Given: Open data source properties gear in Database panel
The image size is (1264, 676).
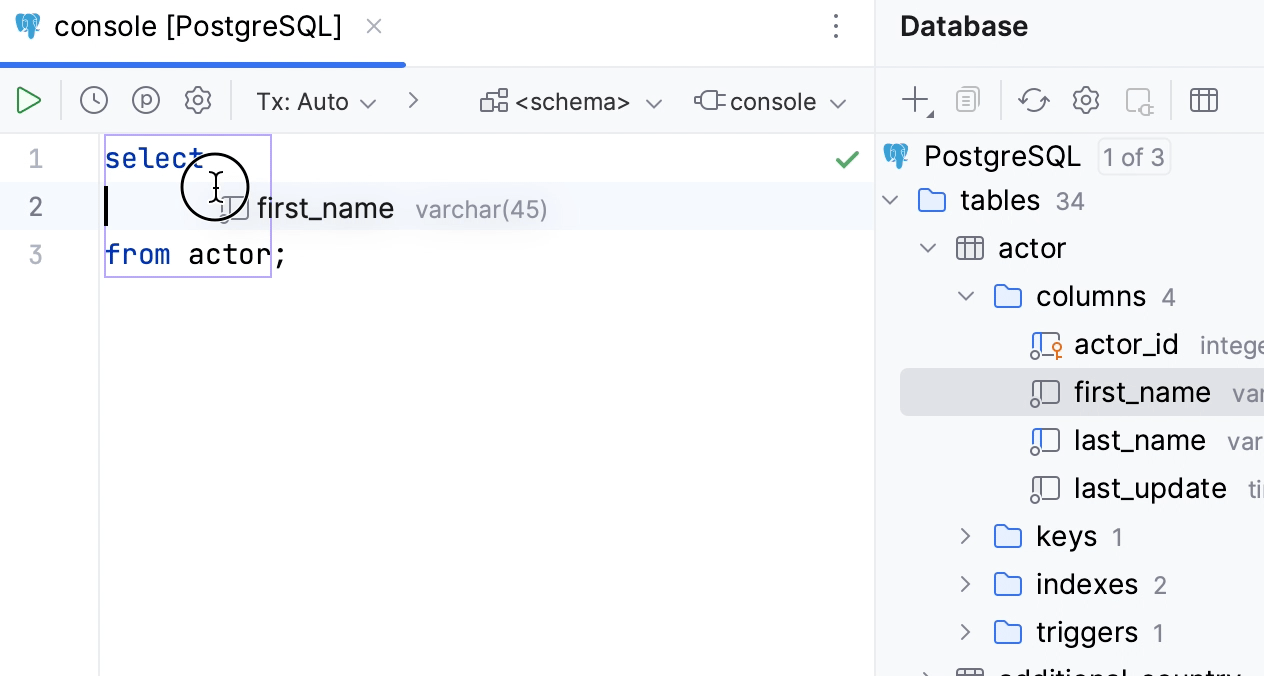Looking at the screenshot, I should tap(1085, 100).
